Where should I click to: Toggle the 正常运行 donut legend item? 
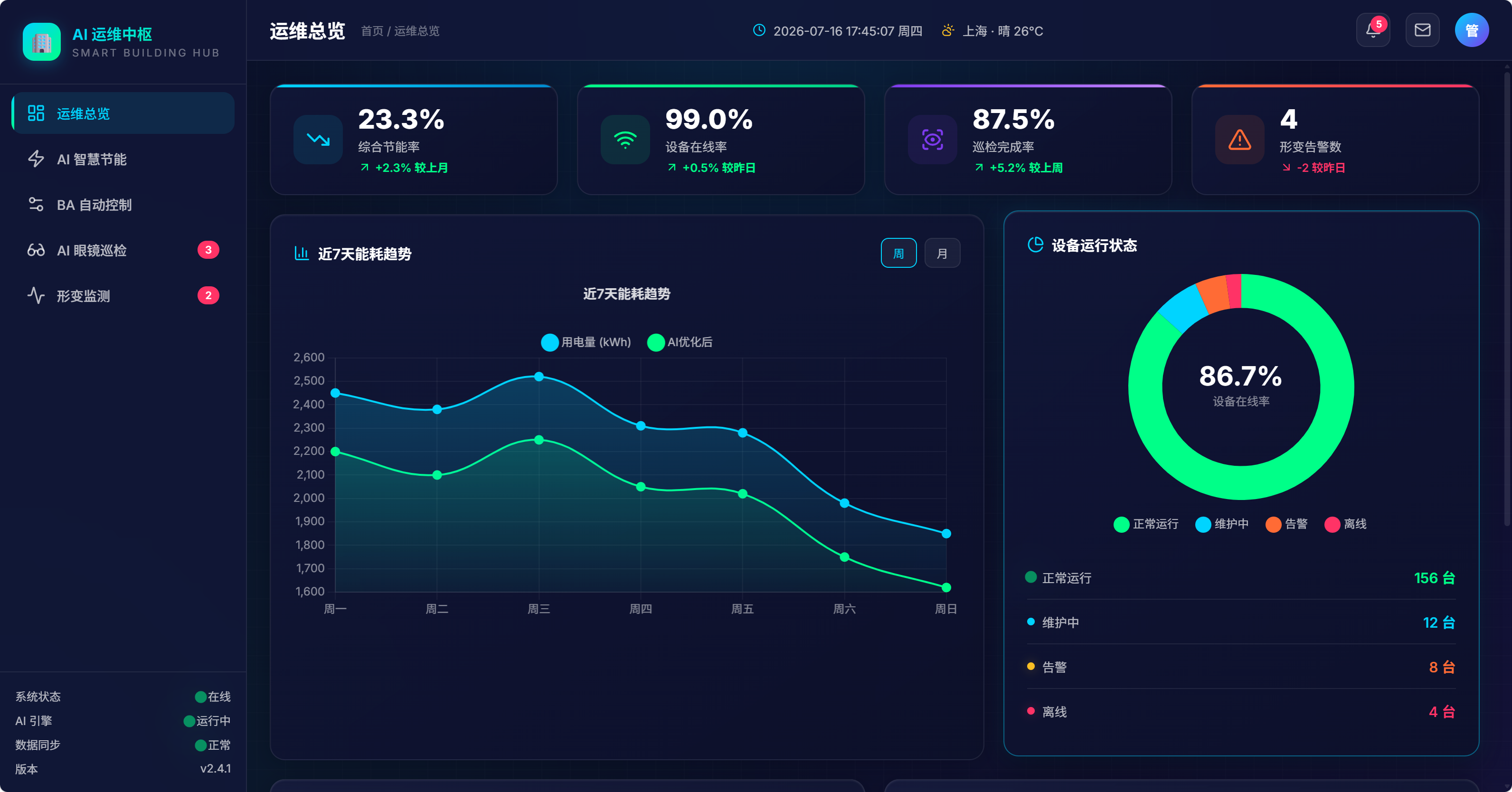[1146, 524]
